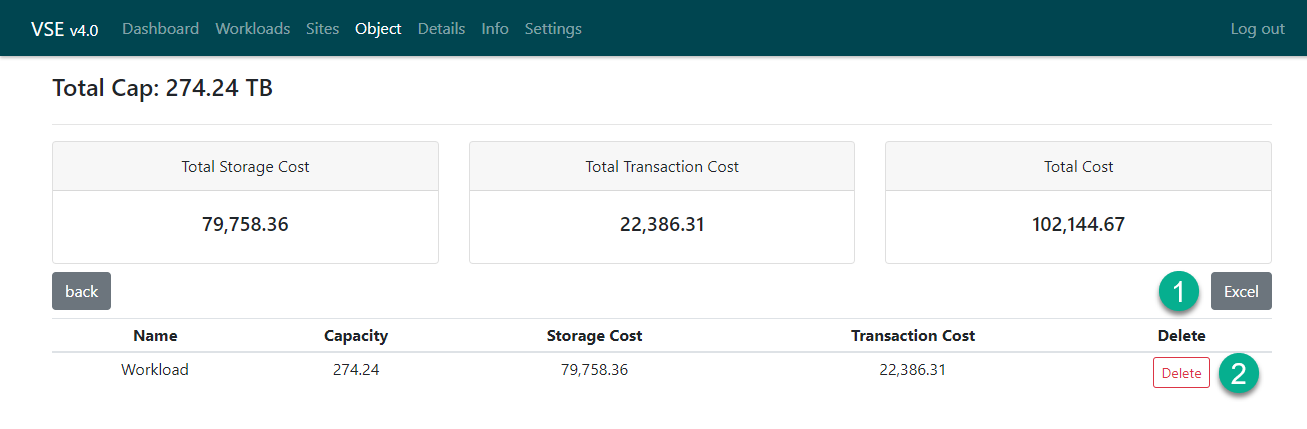Click the Capacity column header

(356, 336)
